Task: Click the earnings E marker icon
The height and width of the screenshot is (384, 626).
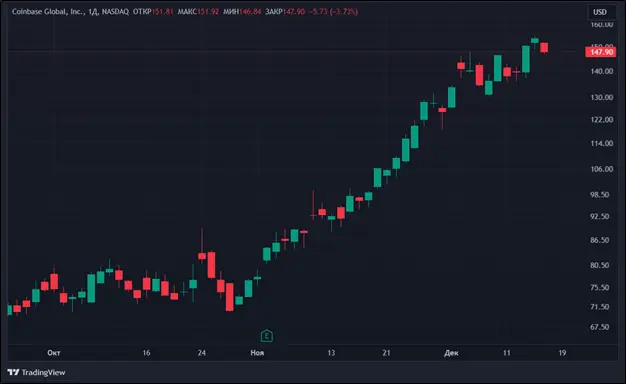Action: (x=267, y=336)
